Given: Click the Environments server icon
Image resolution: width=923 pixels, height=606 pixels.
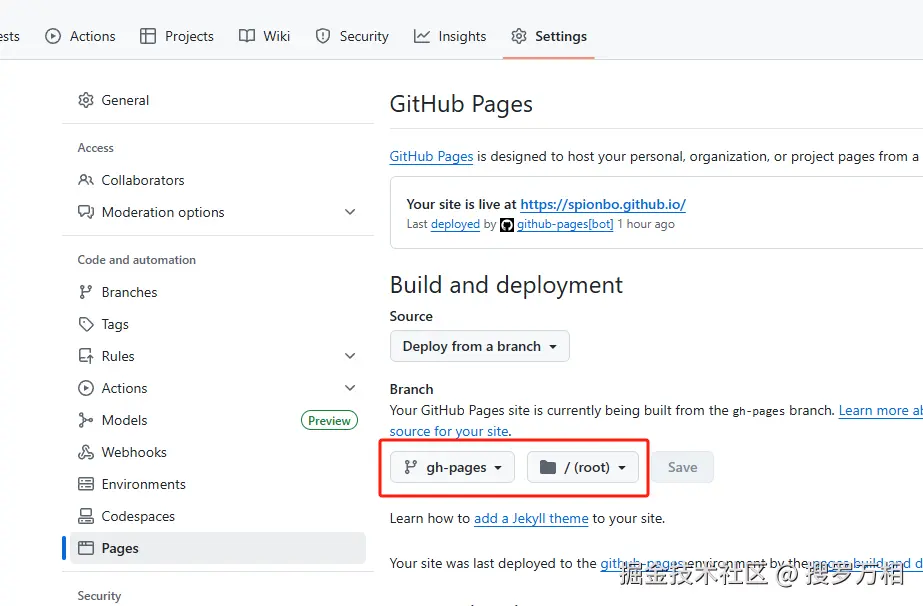Looking at the screenshot, I should (86, 484).
